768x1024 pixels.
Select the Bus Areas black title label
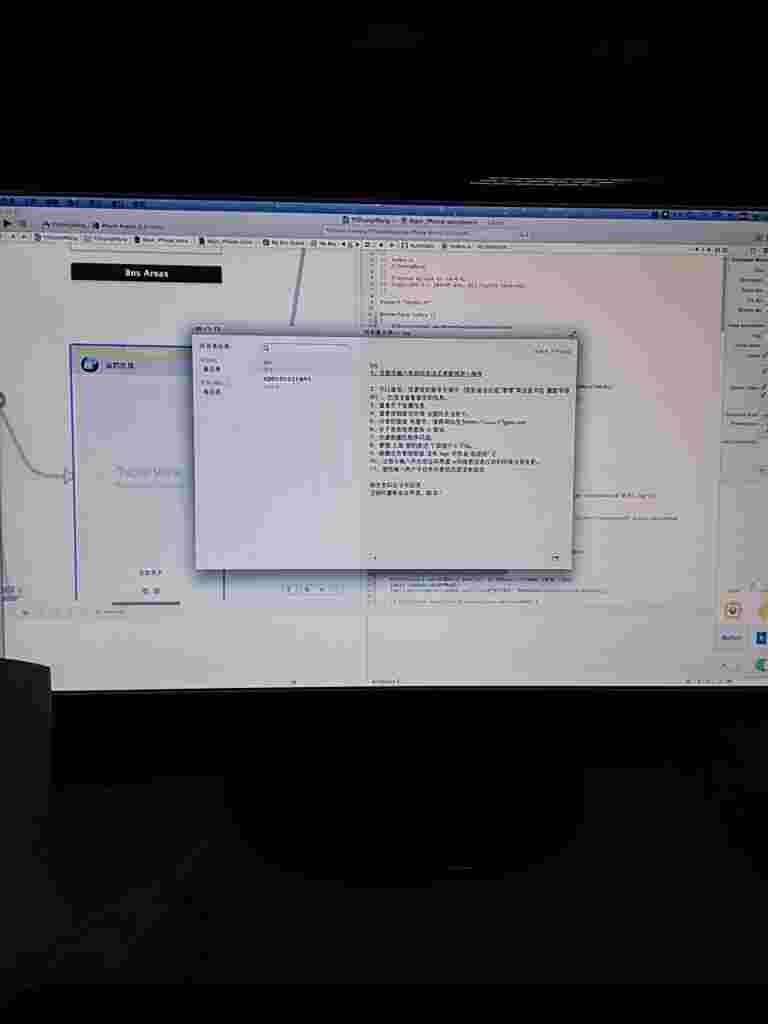coord(146,273)
